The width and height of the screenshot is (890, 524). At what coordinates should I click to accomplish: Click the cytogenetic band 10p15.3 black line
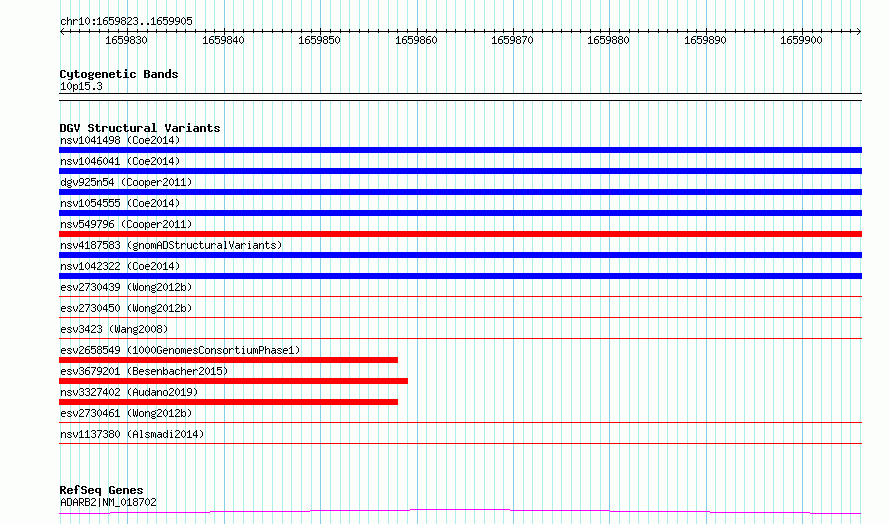coord(460,97)
